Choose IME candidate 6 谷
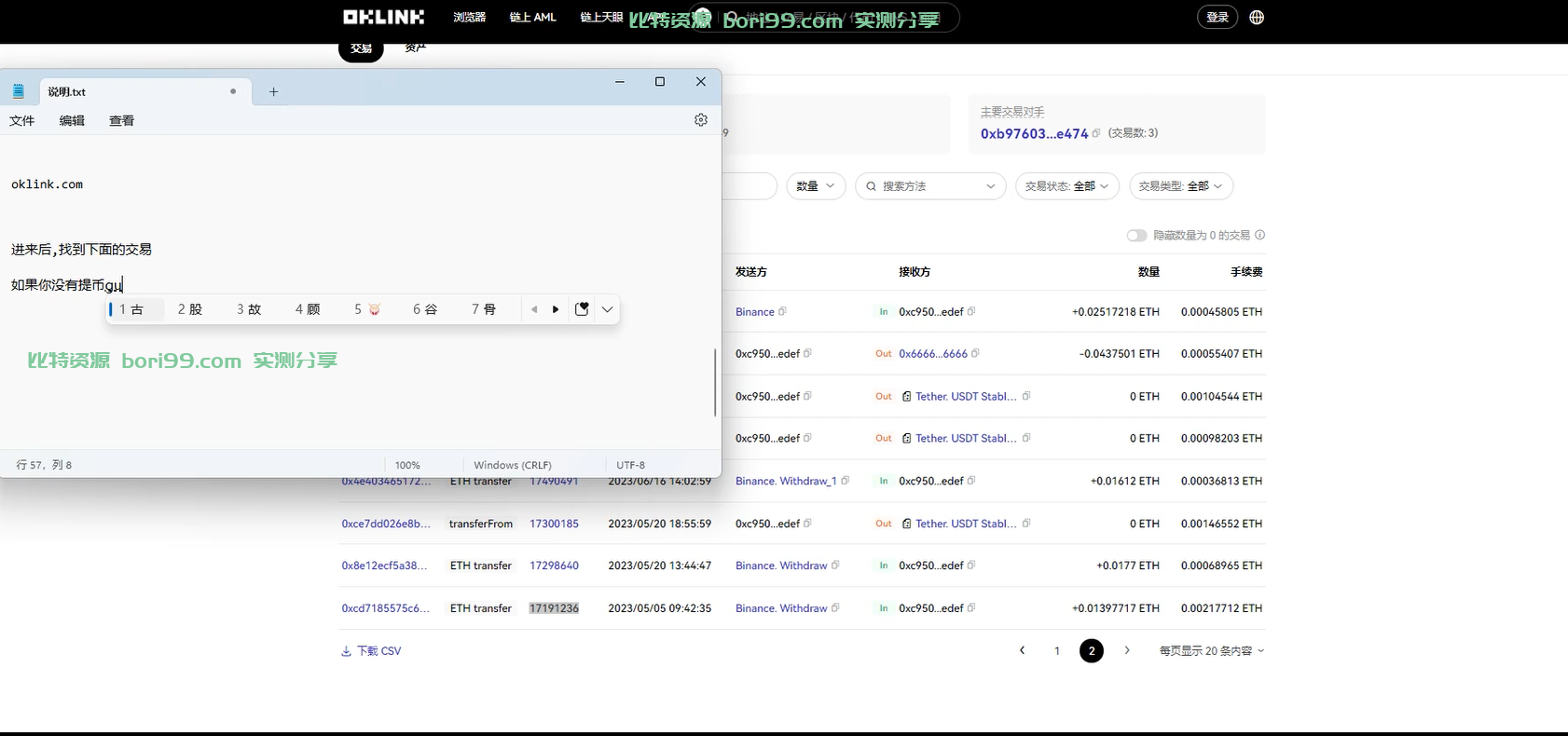This screenshot has height=736, width=1568. tap(425, 309)
